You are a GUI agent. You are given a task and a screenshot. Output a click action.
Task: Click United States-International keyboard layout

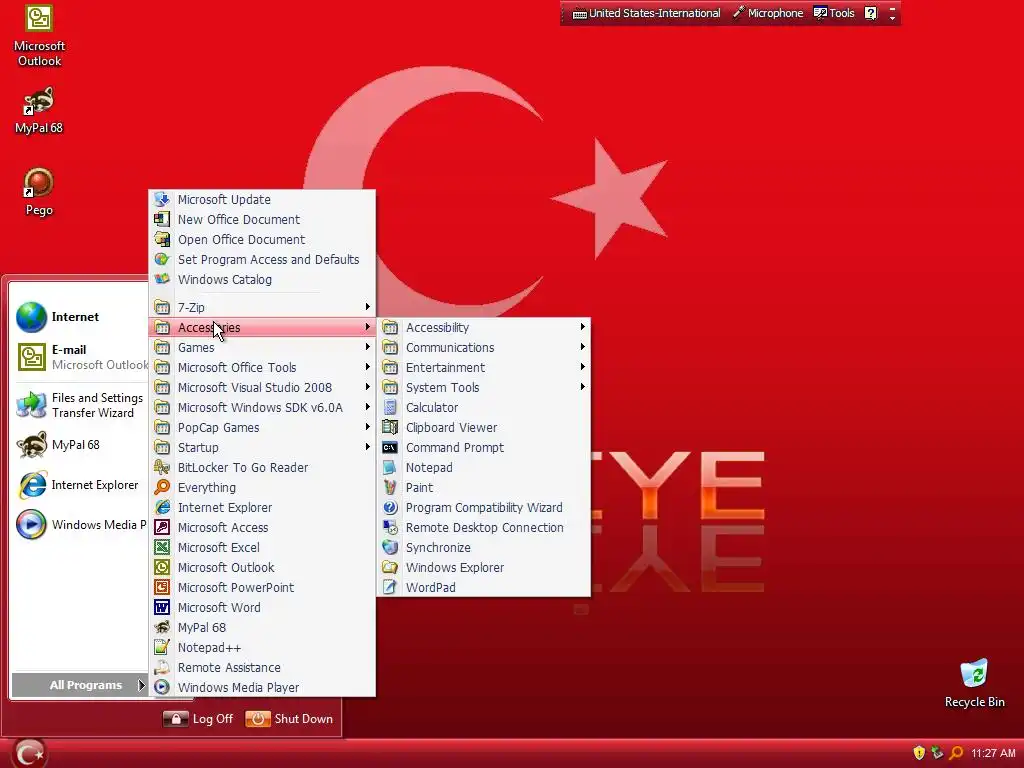647,13
